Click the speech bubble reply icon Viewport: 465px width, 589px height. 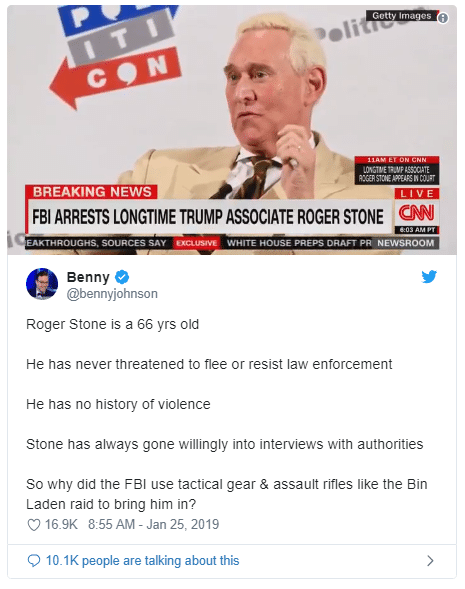34,561
